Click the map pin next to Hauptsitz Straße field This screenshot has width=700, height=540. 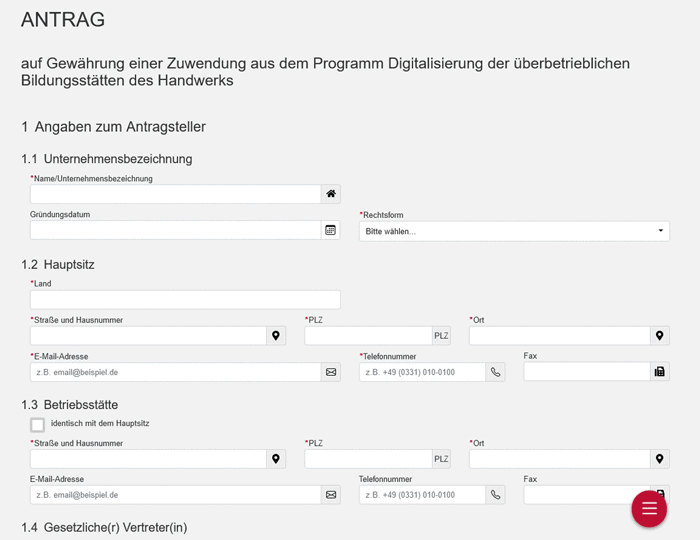[276, 336]
